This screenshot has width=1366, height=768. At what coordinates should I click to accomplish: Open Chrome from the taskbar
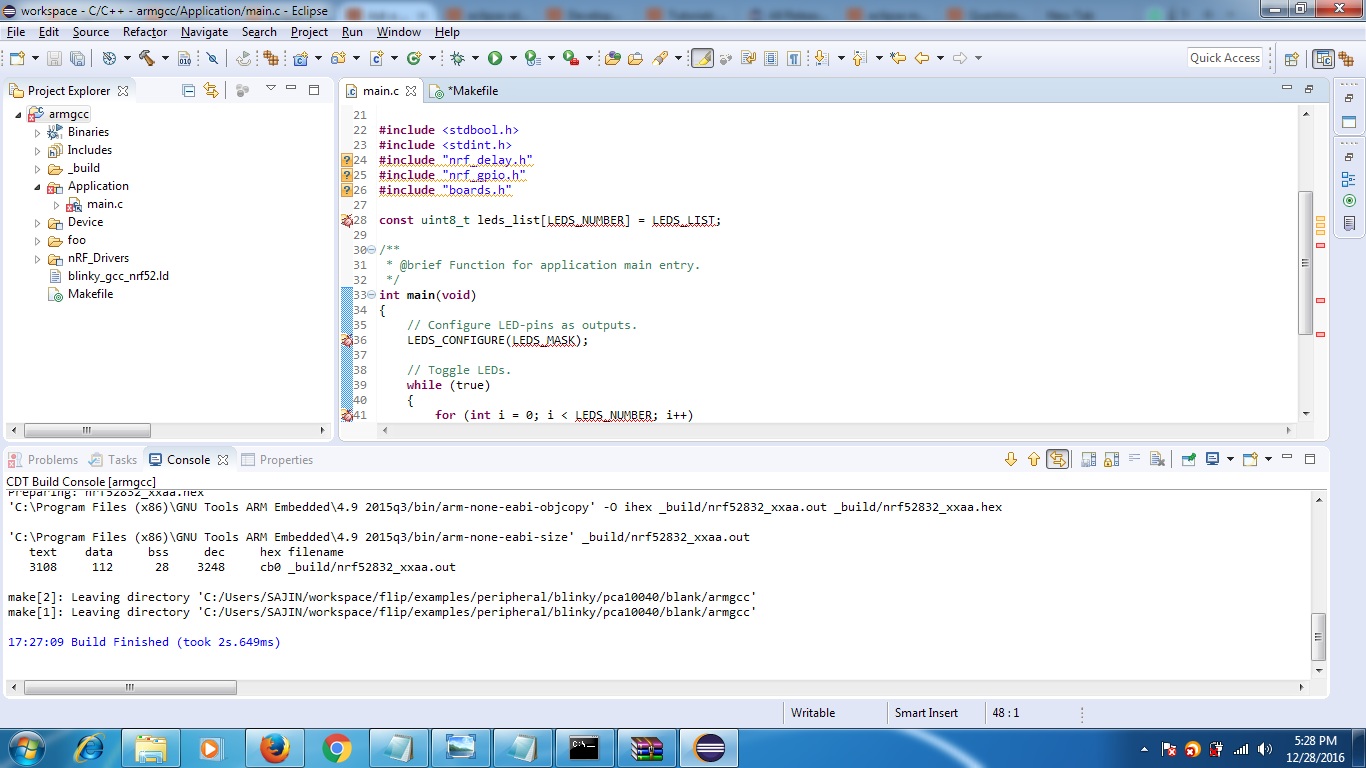point(337,748)
